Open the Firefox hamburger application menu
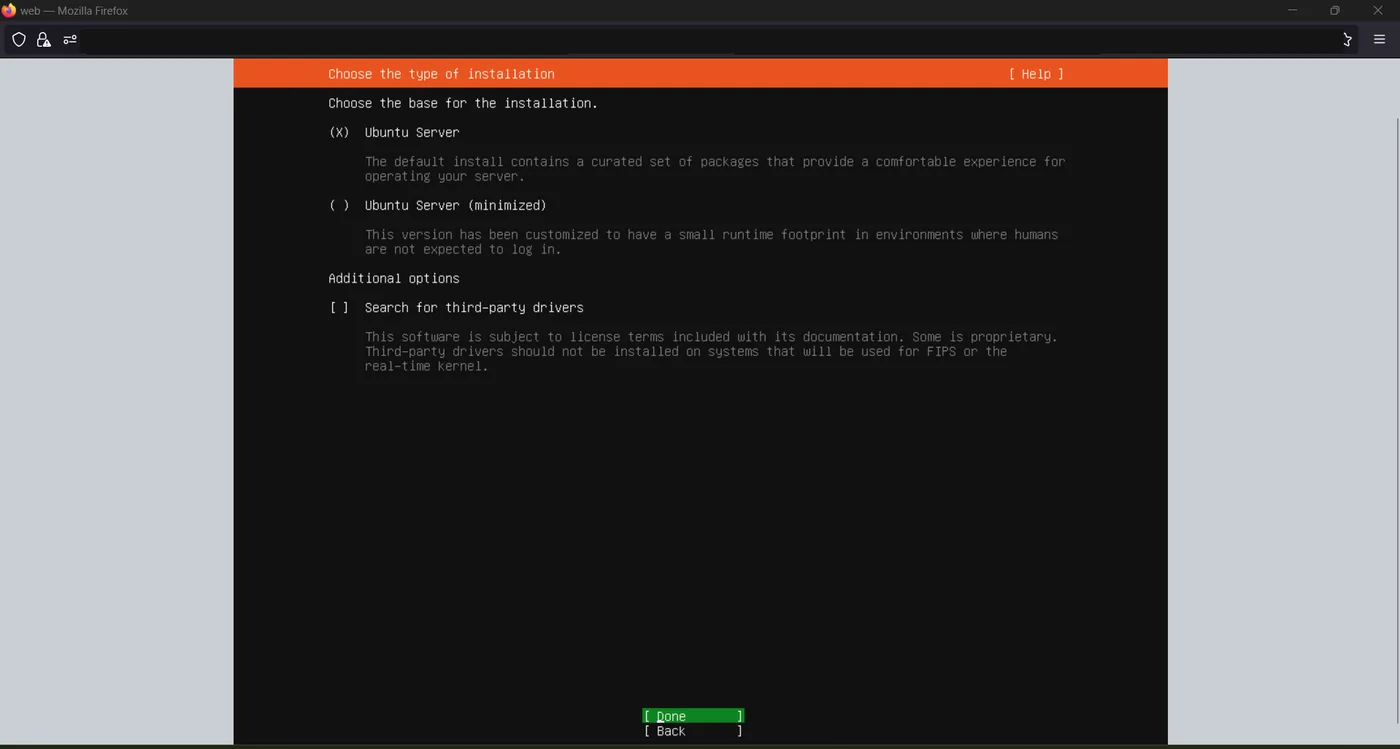The height and width of the screenshot is (749, 1400). [1379, 40]
